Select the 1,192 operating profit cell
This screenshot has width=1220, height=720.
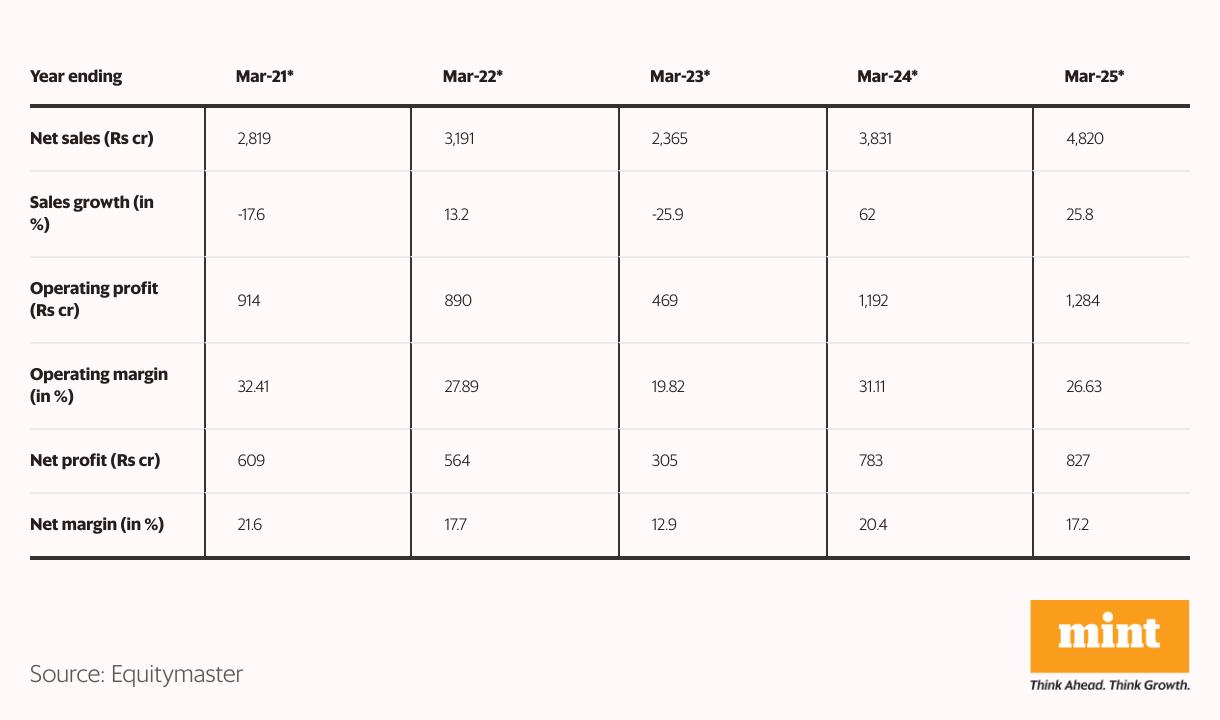(874, 300)
